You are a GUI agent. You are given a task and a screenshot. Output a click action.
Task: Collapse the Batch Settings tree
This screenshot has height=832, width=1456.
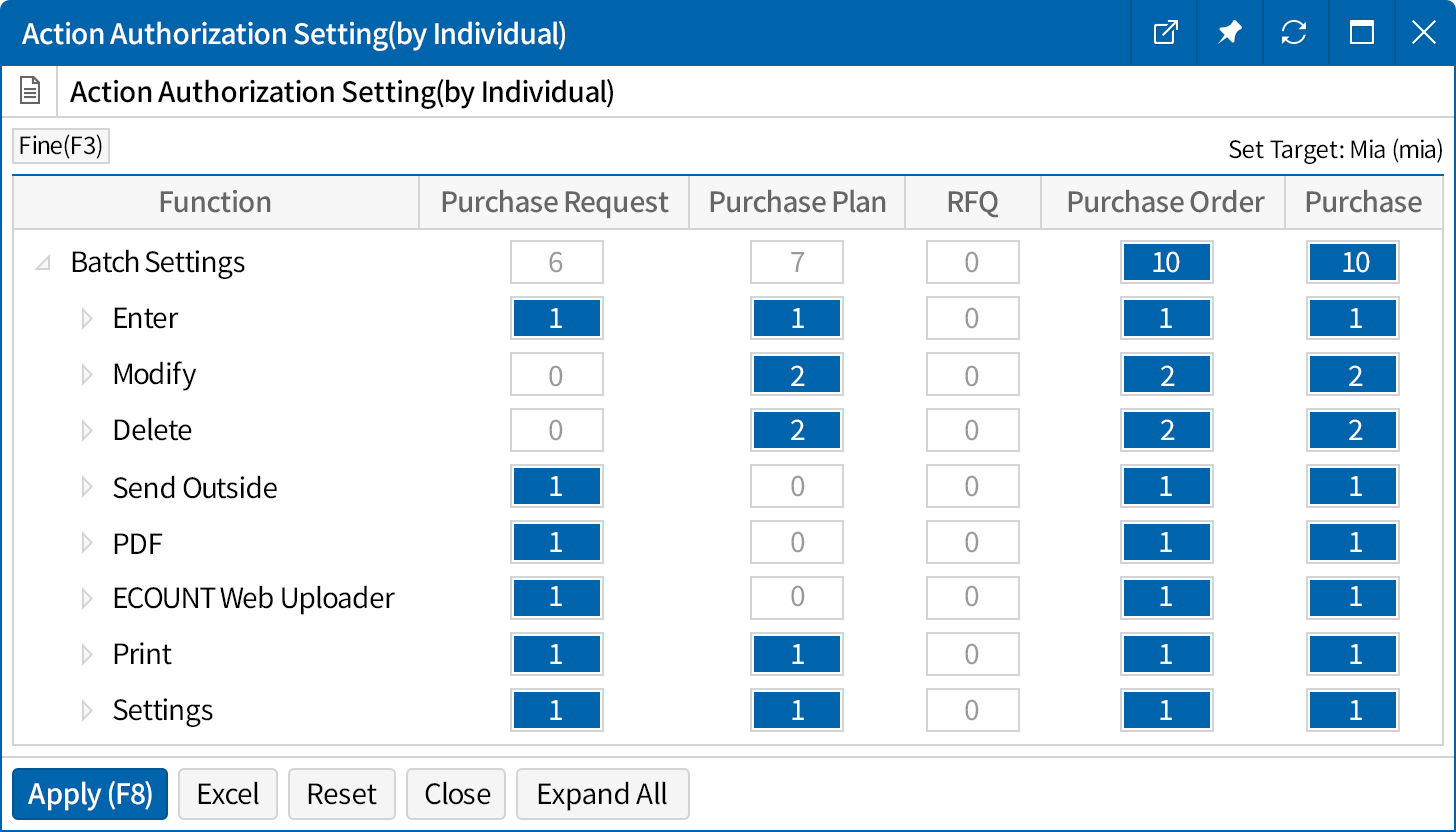click(42, 263)
